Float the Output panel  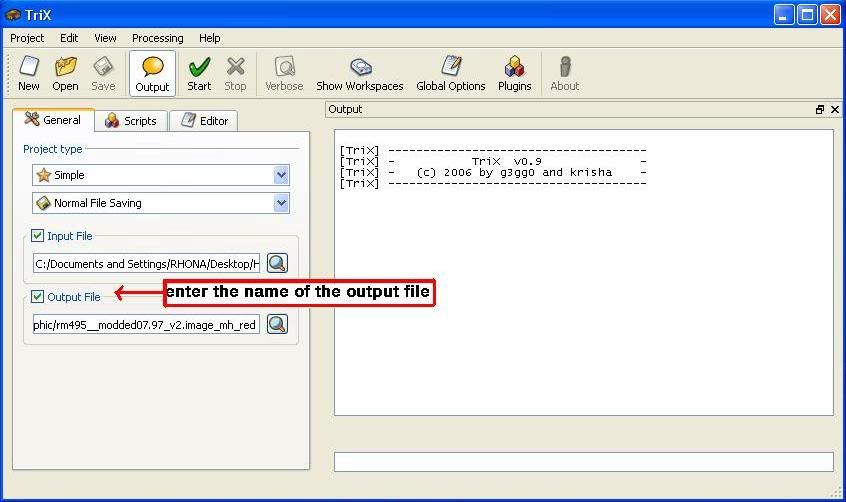tap(820, 110)
